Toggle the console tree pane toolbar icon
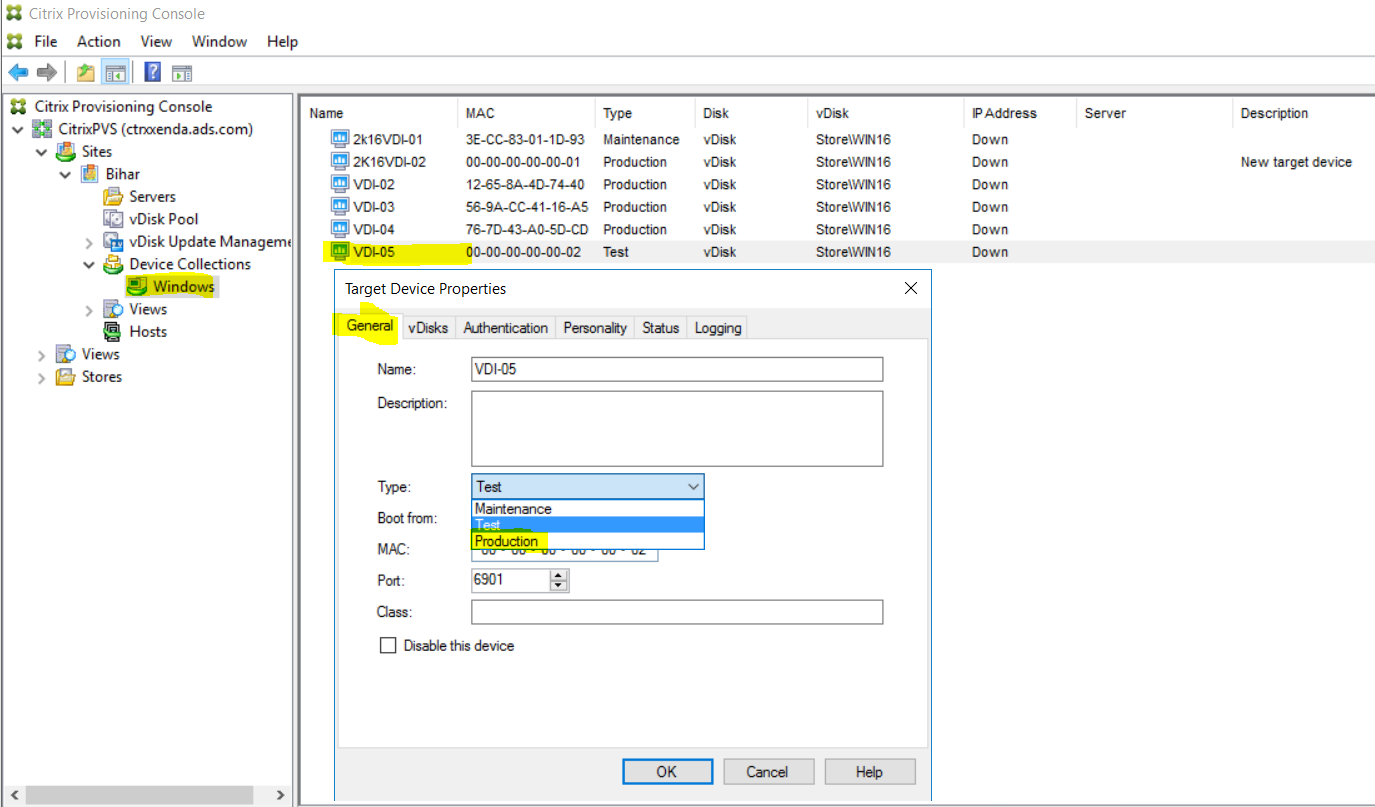 pos(115,72)
